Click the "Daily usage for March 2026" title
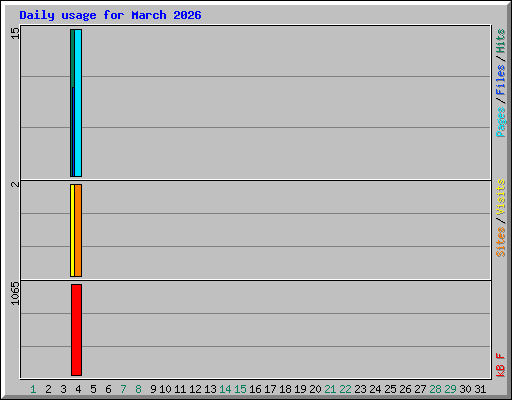Screen dimensions: 512x400 pos(110,15)
